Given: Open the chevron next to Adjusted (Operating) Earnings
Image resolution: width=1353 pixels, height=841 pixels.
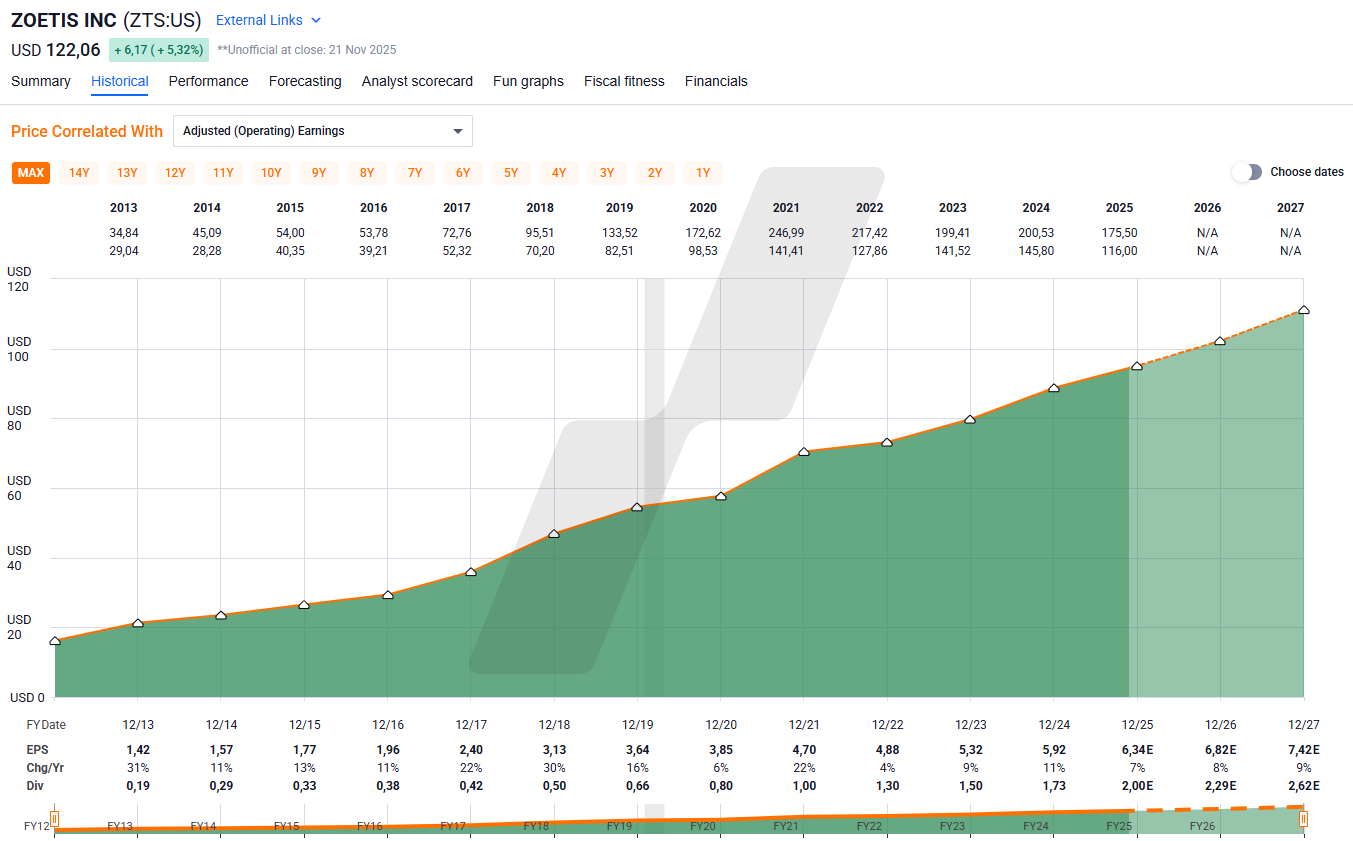Looking at the screenshot, I should (x=457, y=131).
